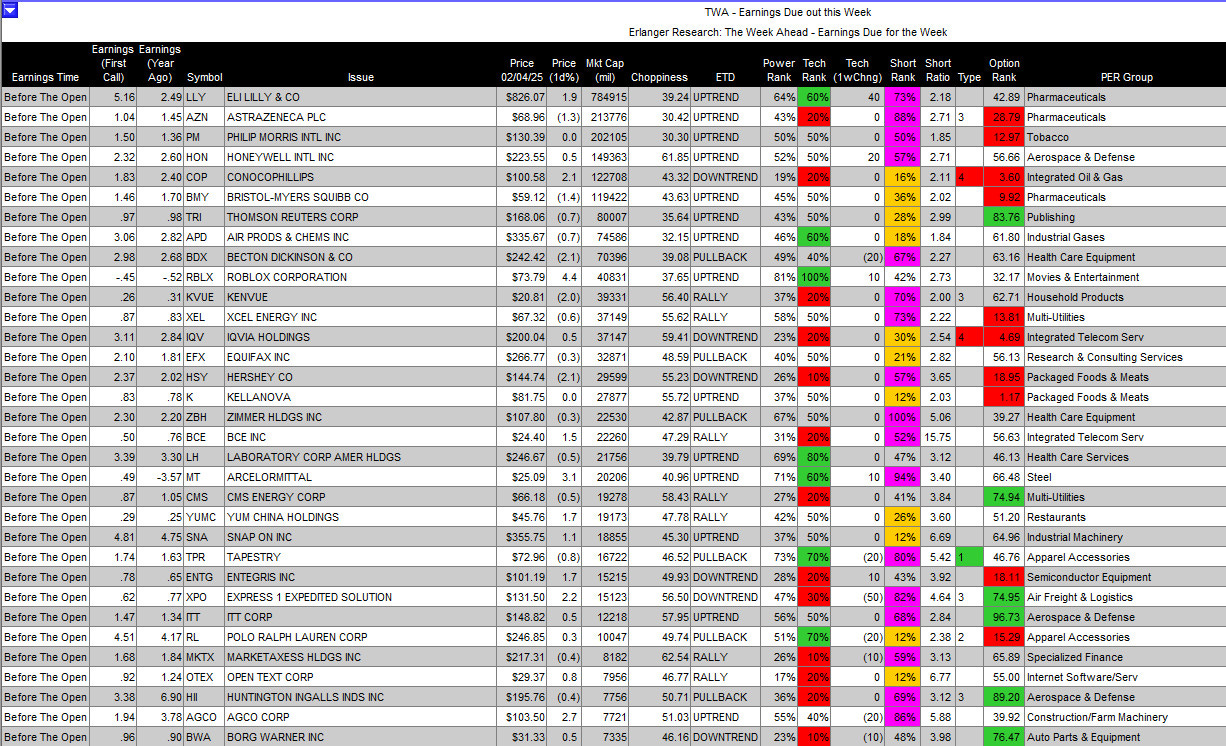
Task: Select OPEN TEXT CORP cell
Action: [x=360, y=677]
